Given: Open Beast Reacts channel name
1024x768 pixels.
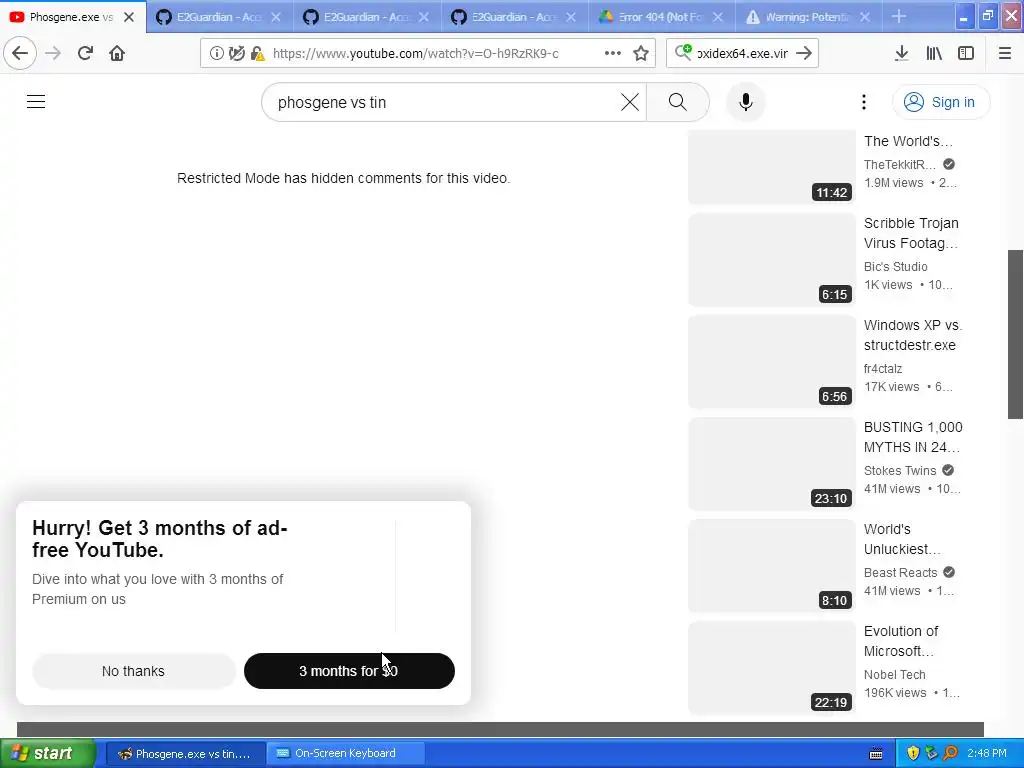Looking at the screenshot, I should pyautogui.click(x=901, y=572).
